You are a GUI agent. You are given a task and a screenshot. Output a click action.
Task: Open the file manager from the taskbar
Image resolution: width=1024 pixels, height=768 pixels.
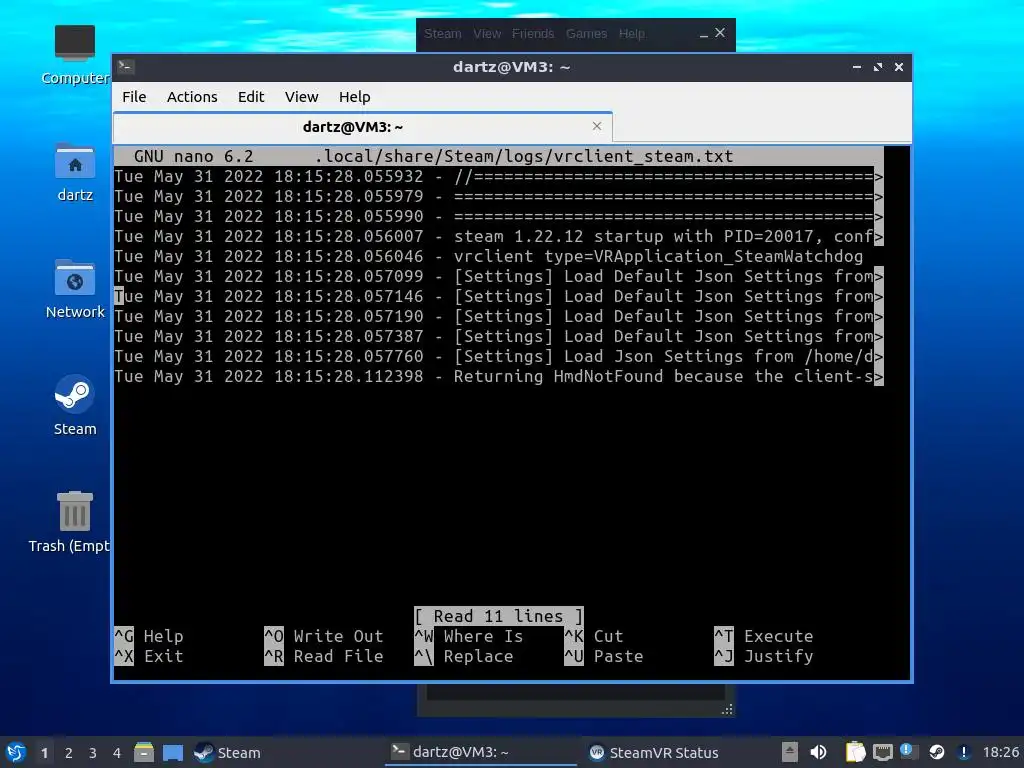pyautogui.click(x=144, y=752)
